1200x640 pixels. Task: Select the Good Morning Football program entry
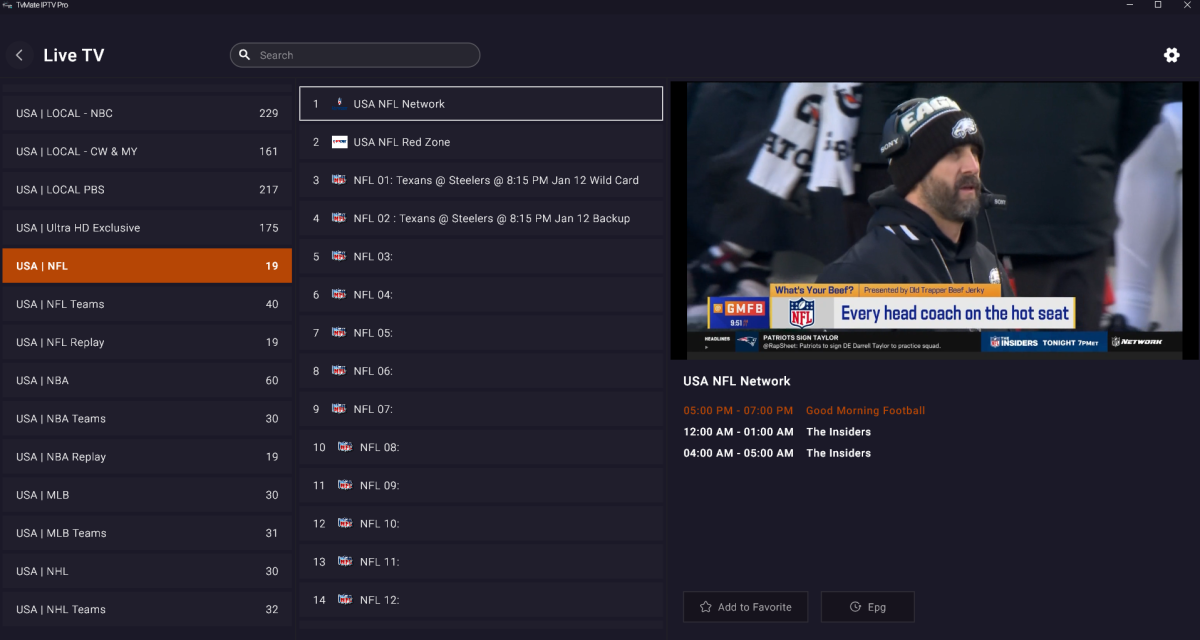coord(865,411)
